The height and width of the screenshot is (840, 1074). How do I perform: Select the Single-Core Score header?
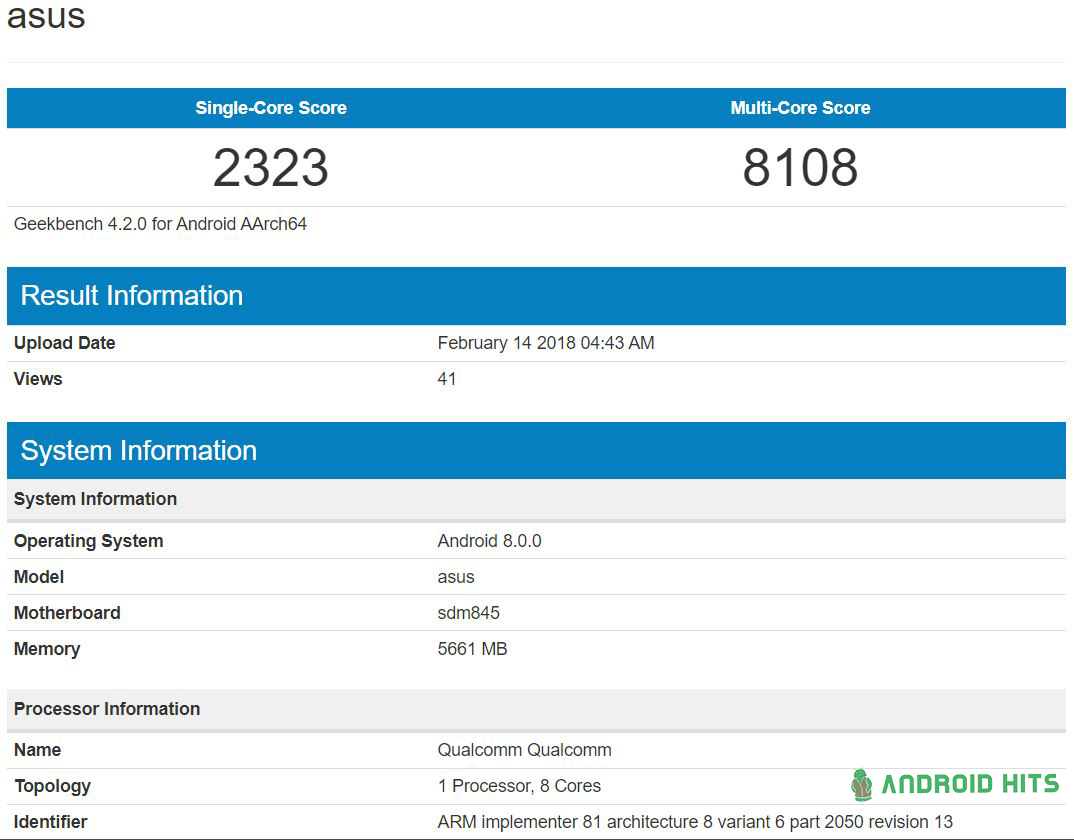[x=271, y=108]
